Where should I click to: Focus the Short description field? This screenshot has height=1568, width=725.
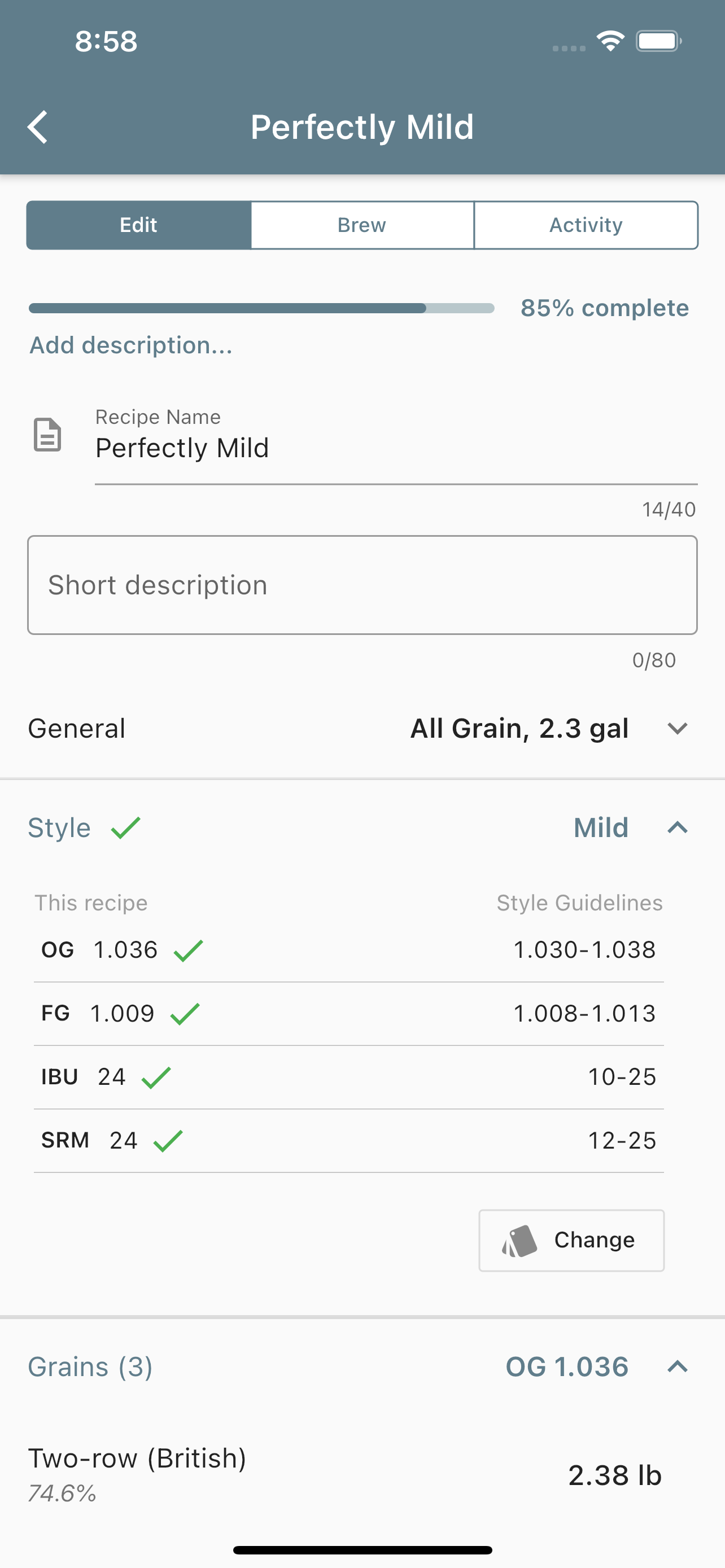(362, 585)
